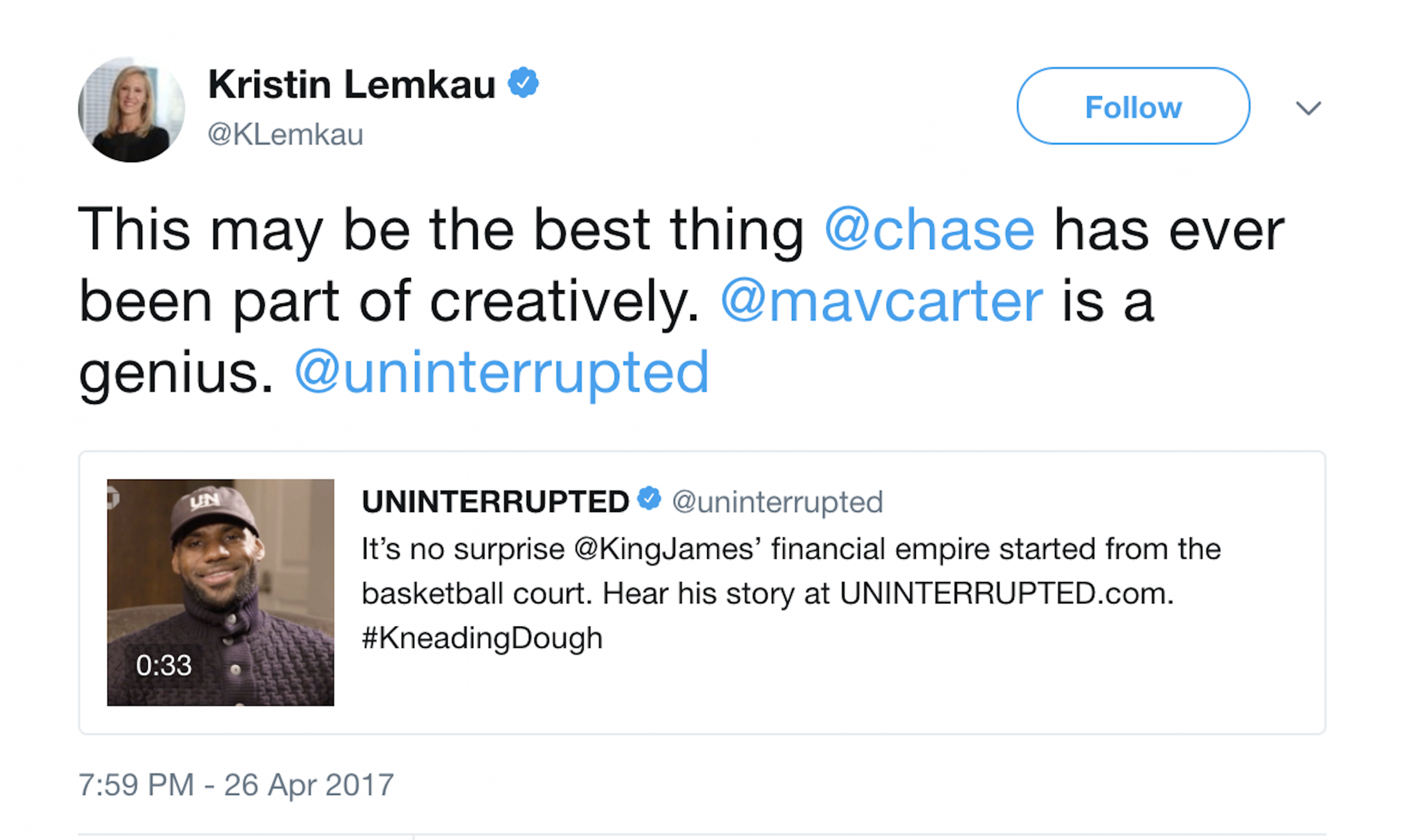Screen dimensions: 1409x840
Task: Click the 0:33 video duration label
Action: tap(163, 665)
